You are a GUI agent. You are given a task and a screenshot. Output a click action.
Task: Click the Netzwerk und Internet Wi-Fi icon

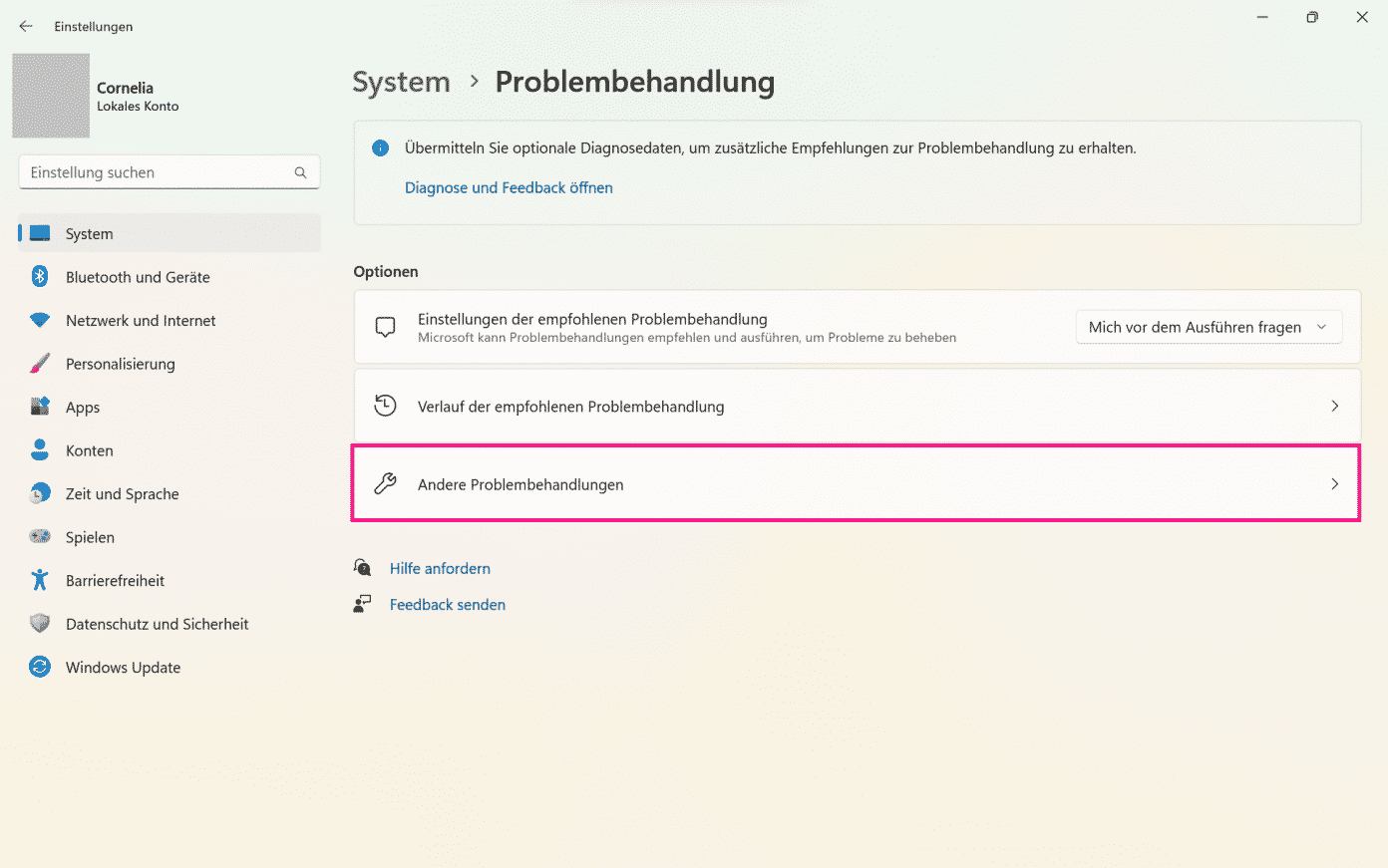click(40, 321)
